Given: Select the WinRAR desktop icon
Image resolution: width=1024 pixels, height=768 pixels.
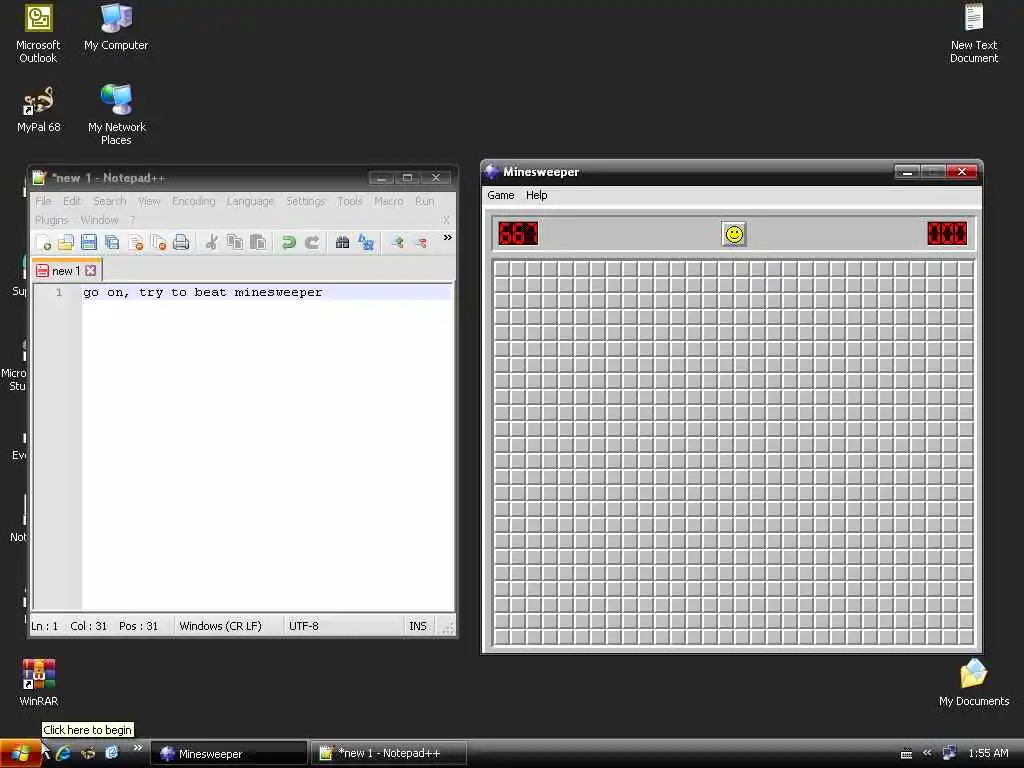Looking at the screenshot, I should pos(39,682).
